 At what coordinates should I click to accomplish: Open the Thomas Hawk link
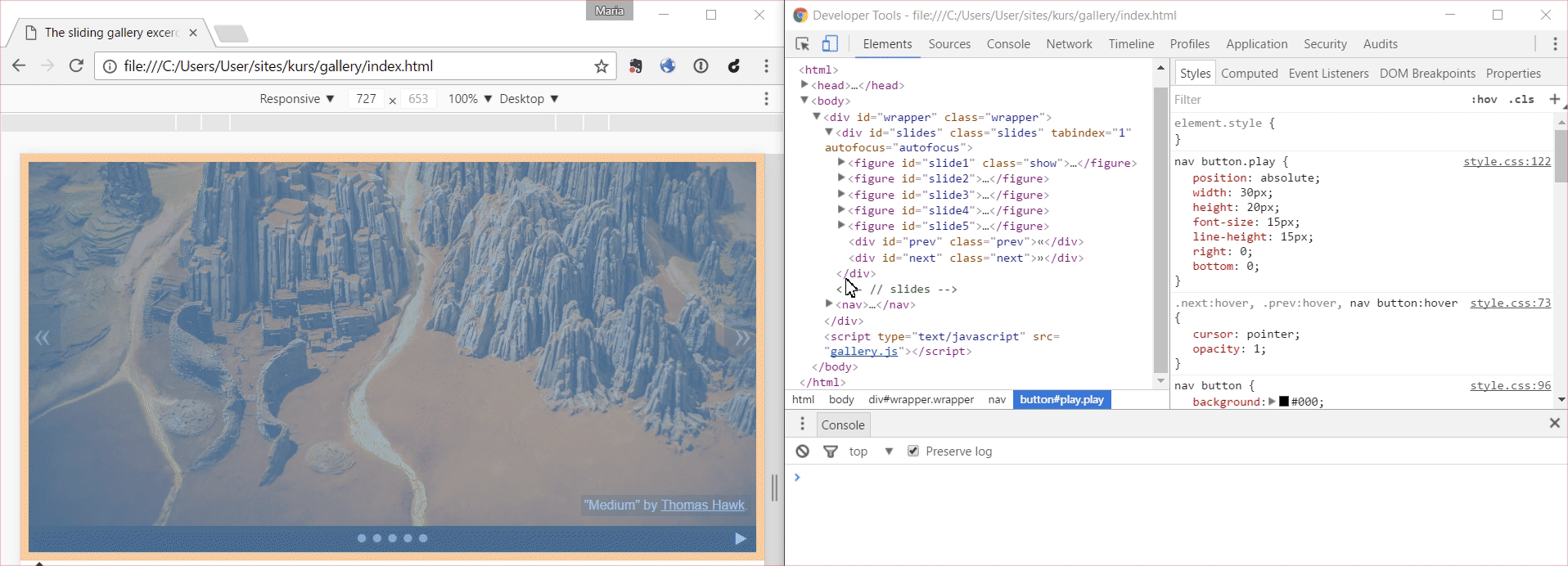[702, 505]
